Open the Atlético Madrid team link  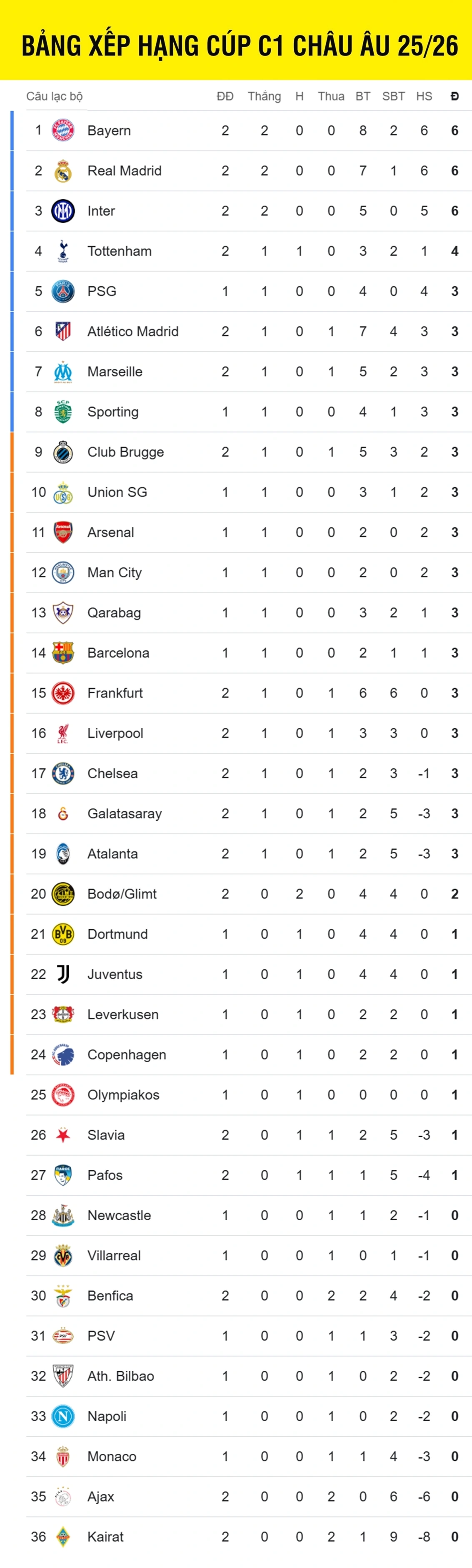(x=133, y=332)
